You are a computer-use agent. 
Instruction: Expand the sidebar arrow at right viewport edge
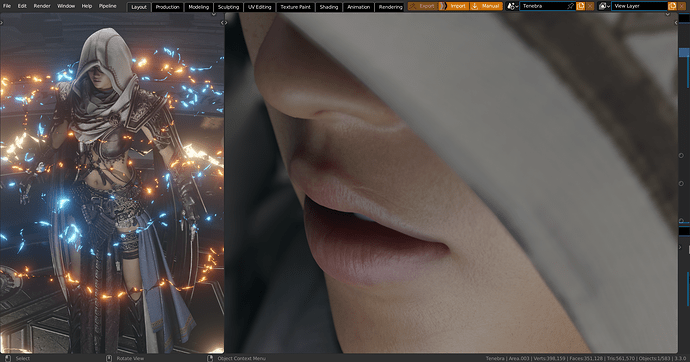(676, 22)
